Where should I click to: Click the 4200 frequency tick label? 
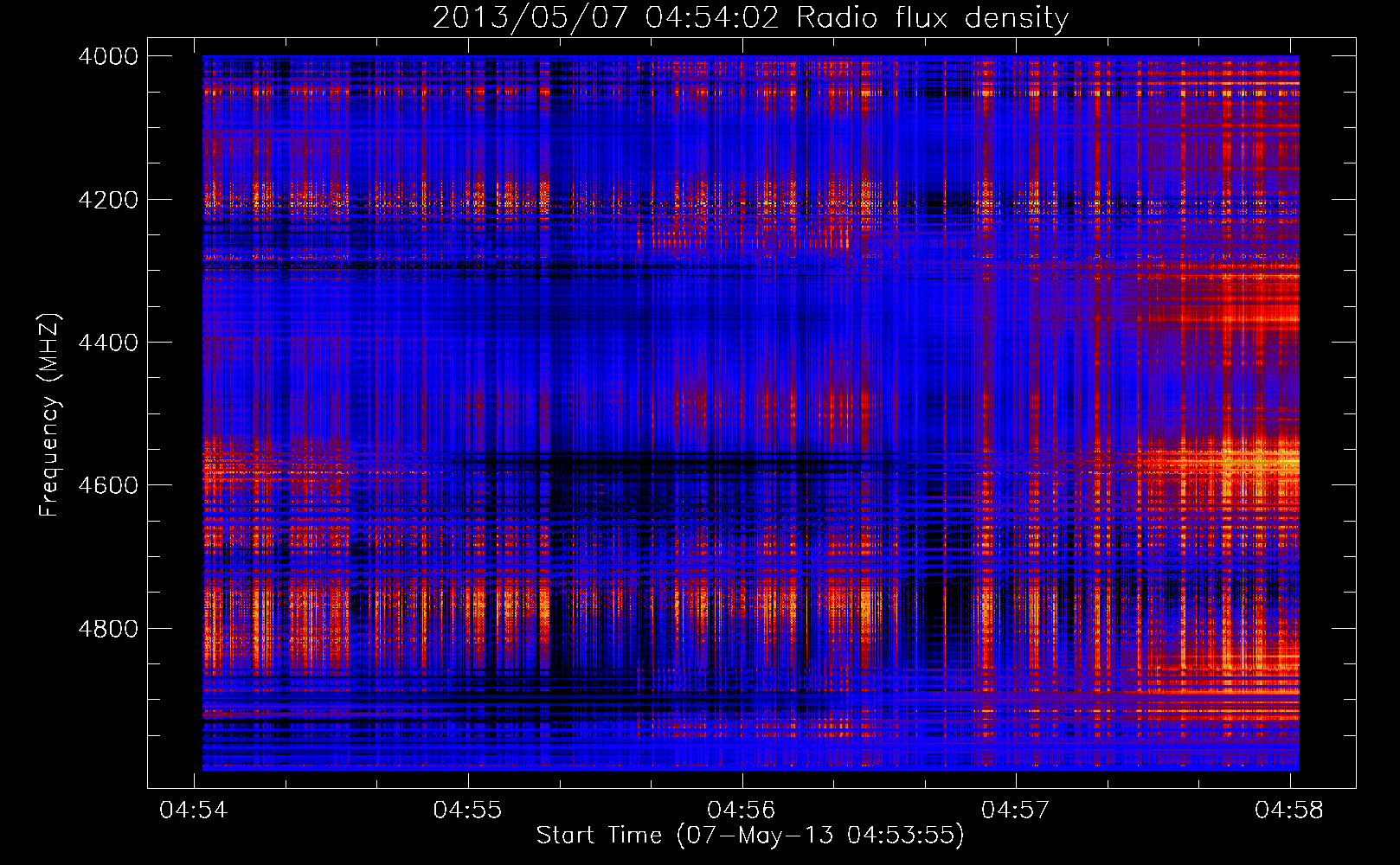coord(108,200)
